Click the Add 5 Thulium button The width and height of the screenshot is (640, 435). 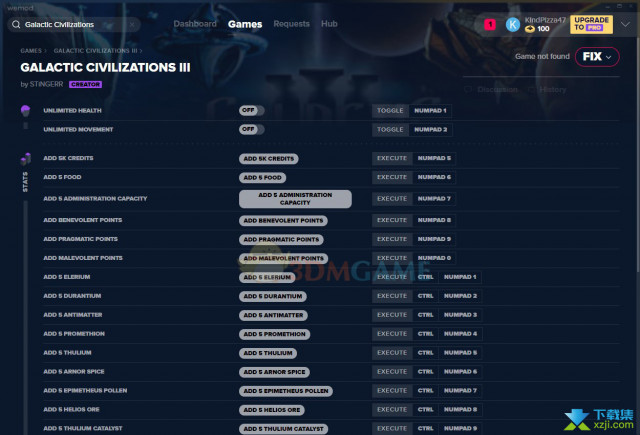click(268, 353)
